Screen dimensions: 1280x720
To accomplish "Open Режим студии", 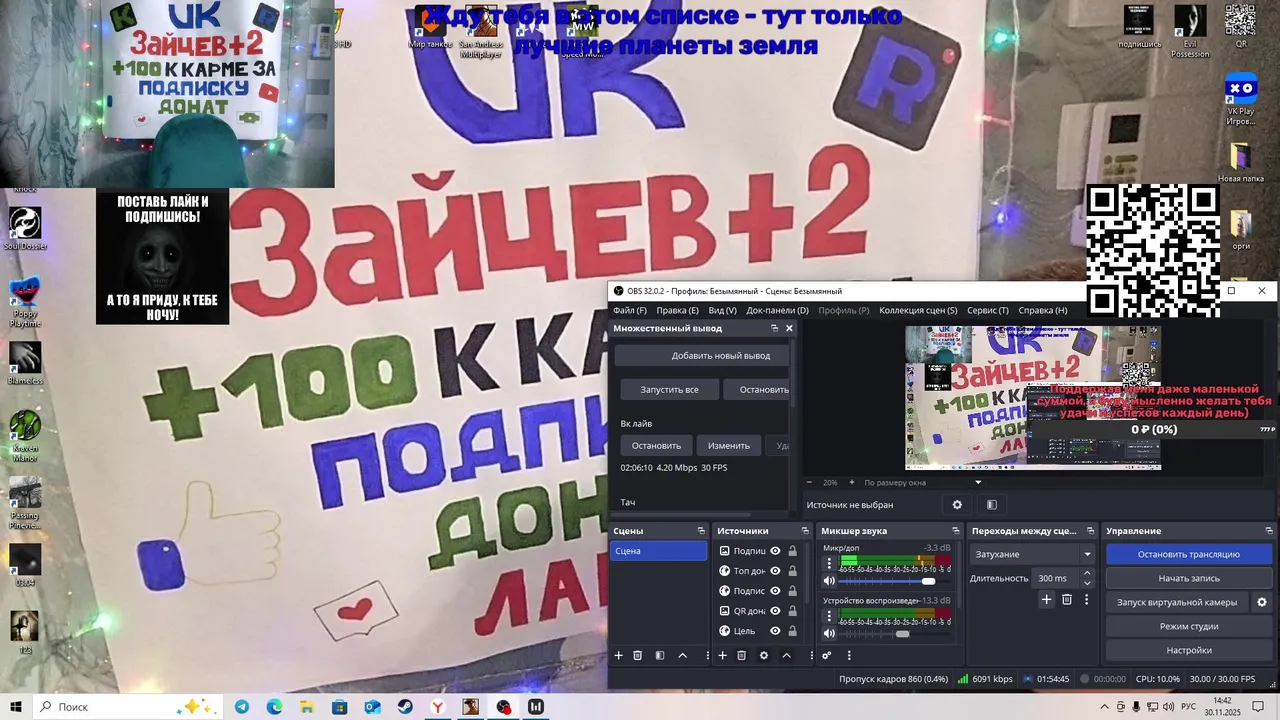I will point(1188,626).
